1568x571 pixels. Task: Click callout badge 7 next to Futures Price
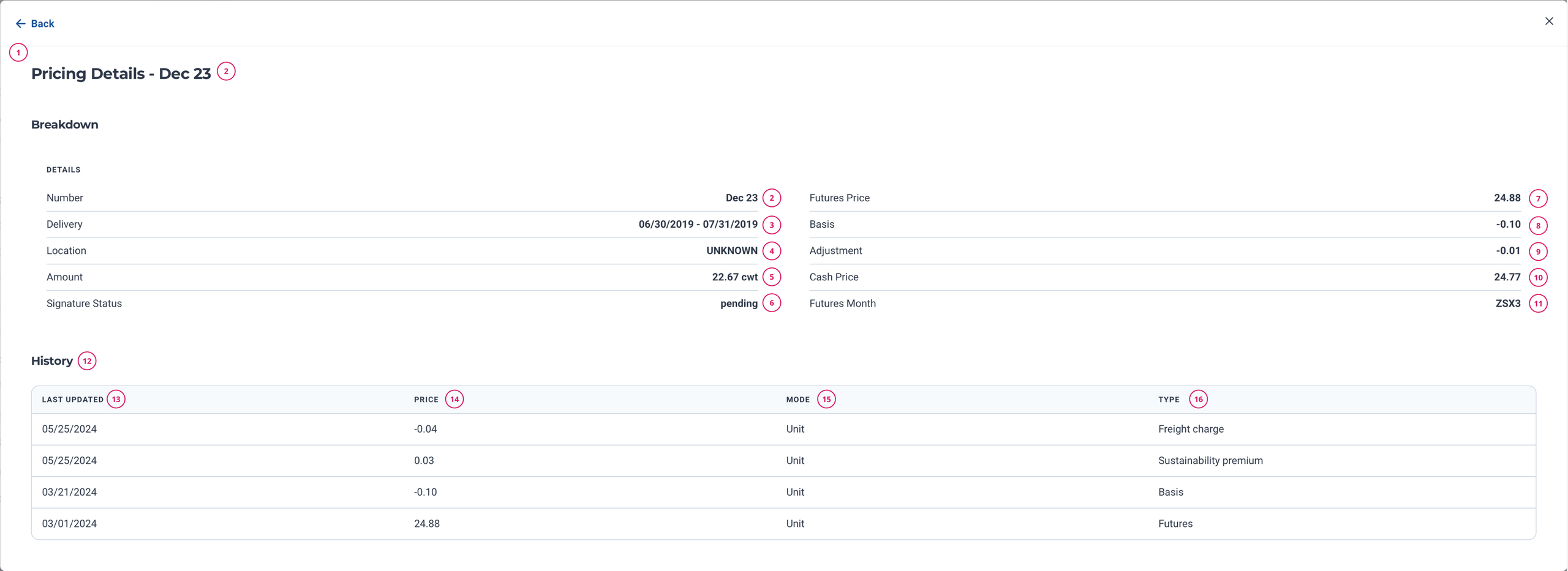tap(1539, 198)
